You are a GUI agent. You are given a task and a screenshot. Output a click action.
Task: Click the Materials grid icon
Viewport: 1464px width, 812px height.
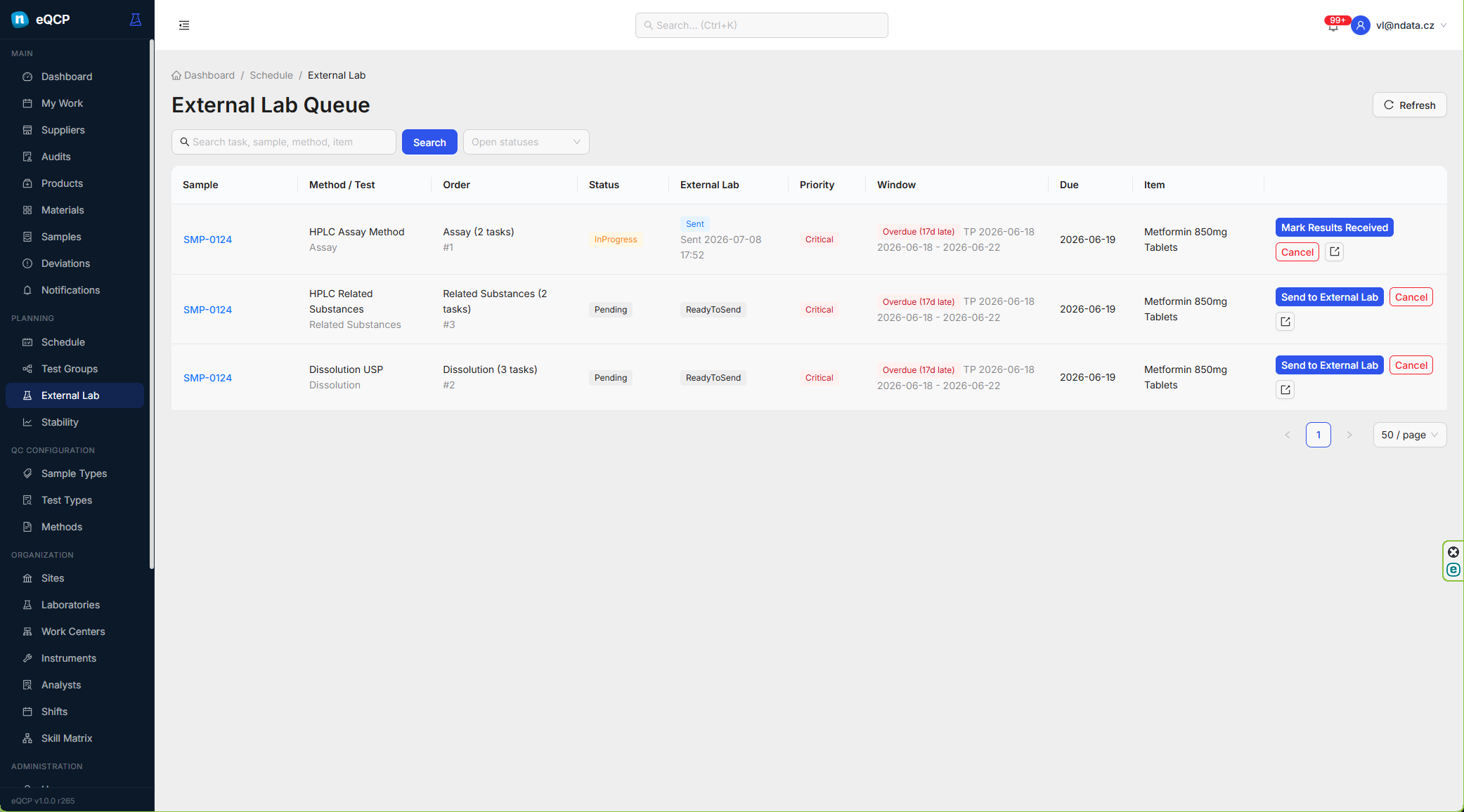click(27, 210)
